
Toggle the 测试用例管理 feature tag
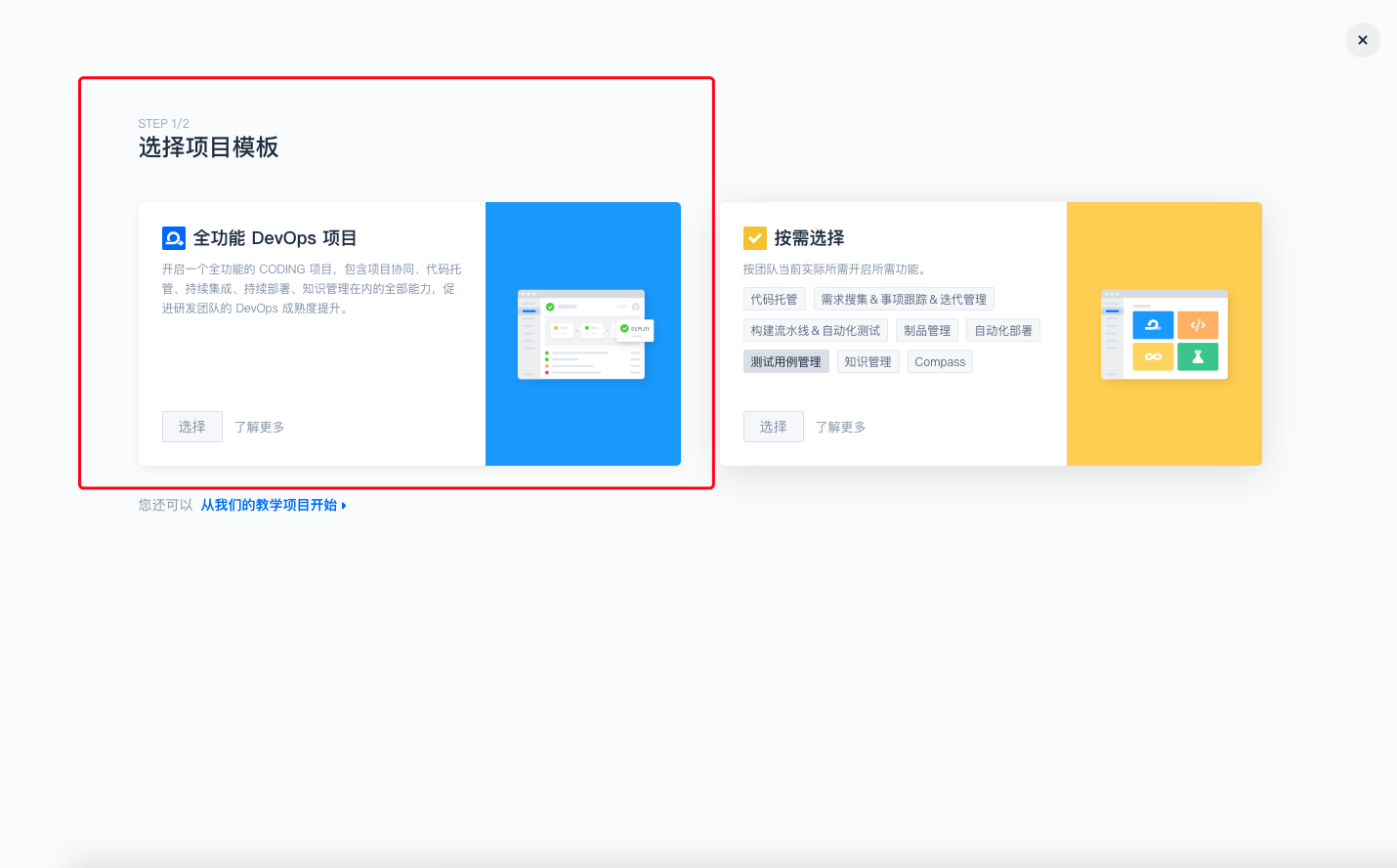[785, 362]
